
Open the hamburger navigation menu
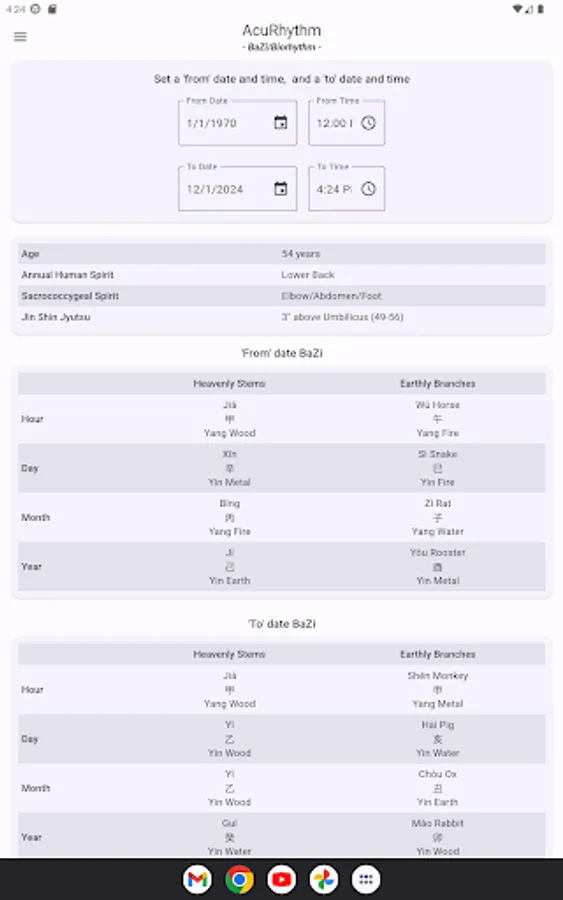pos(20,37)
